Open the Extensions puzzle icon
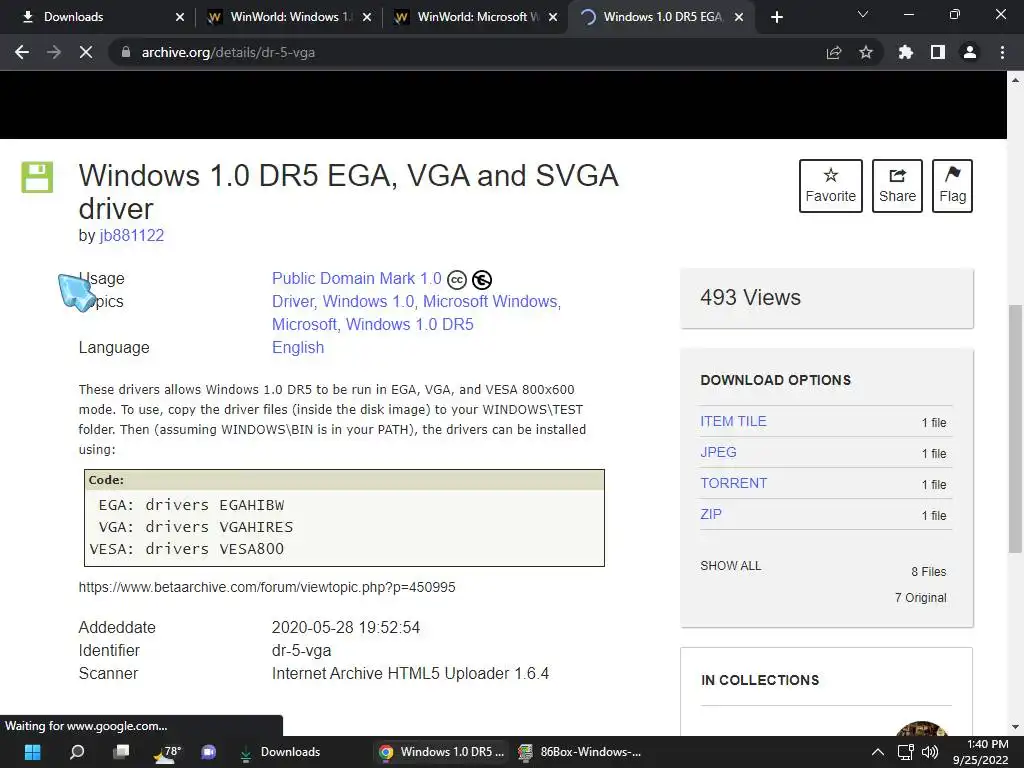Screen dimensions: 1024x768 coord(906,52)
